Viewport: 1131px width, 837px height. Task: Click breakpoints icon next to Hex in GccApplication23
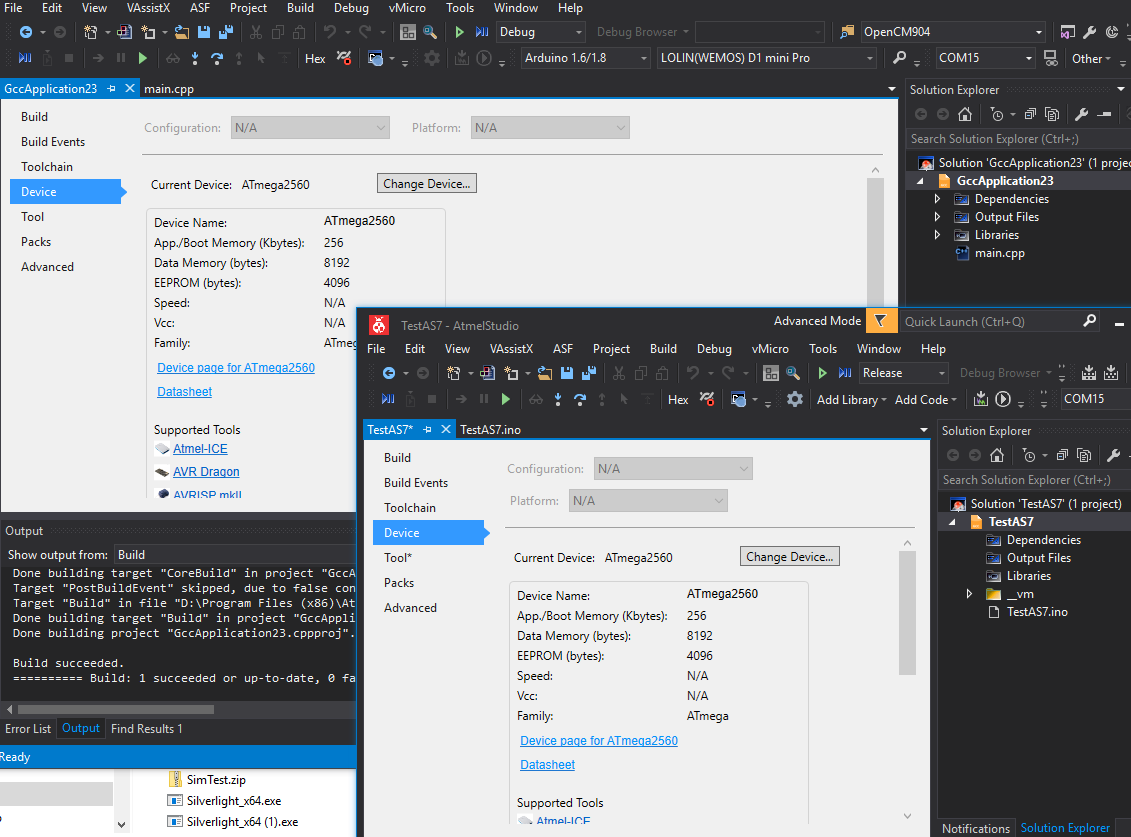coord(344,58)
